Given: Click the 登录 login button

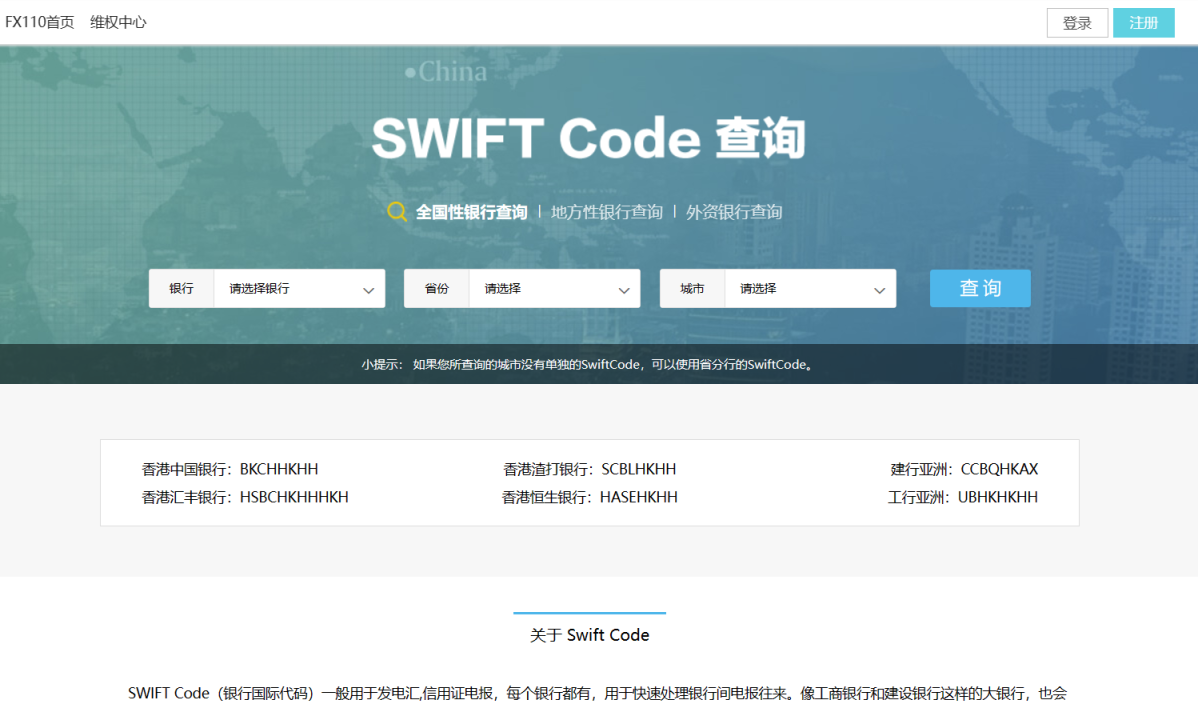Looking at the screenshot, I should click(x=1077, y=22).
